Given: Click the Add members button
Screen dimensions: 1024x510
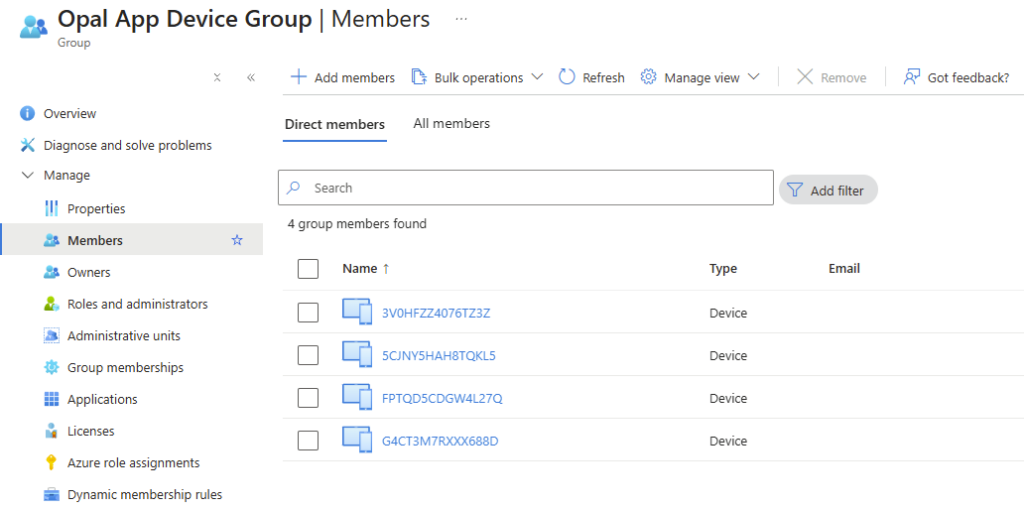Looking at the screenshot, I should click(342, 77).
